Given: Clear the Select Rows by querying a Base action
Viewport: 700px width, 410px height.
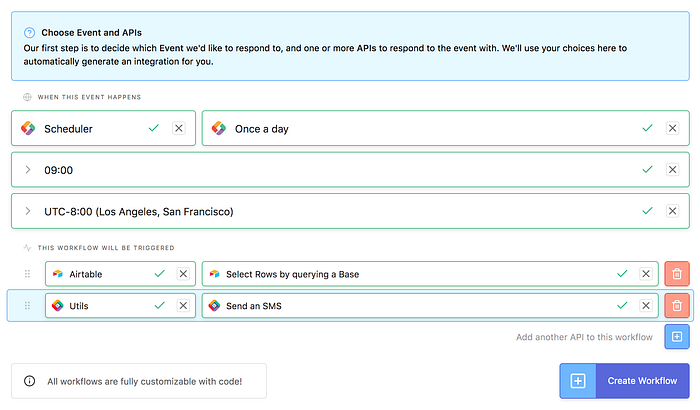Looking at the screenshot, I should tap(645, 274).
